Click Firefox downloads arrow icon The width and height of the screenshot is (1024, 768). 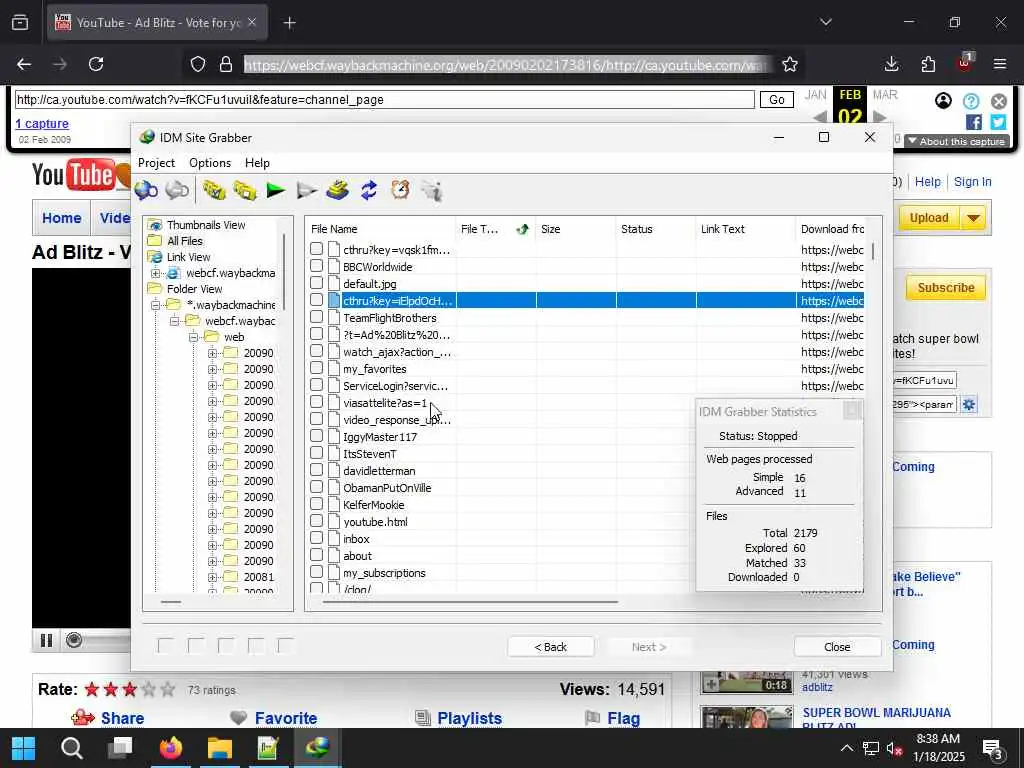(891, 64)
